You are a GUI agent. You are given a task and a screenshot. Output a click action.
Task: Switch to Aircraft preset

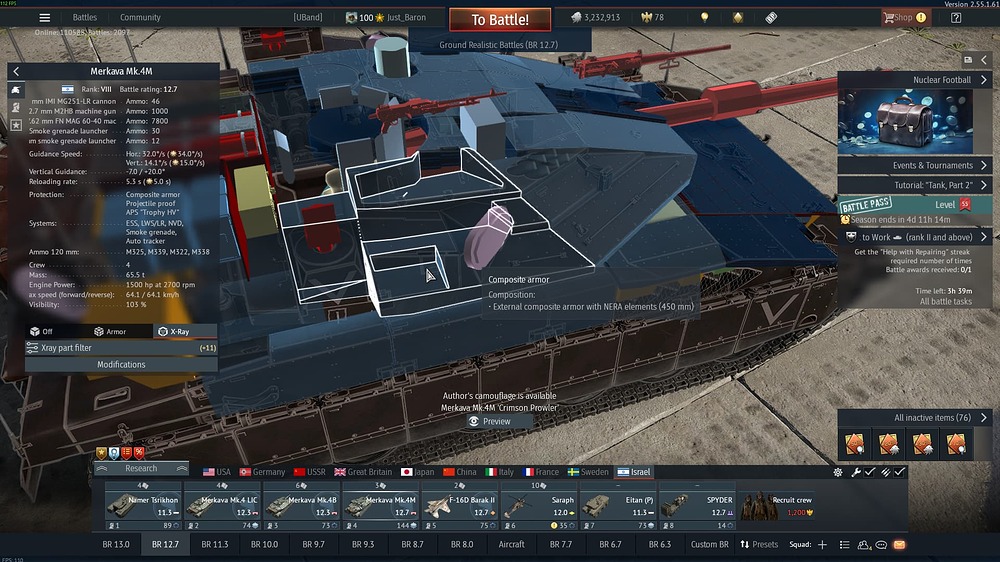pyautogui.click(x=511, y=544)
